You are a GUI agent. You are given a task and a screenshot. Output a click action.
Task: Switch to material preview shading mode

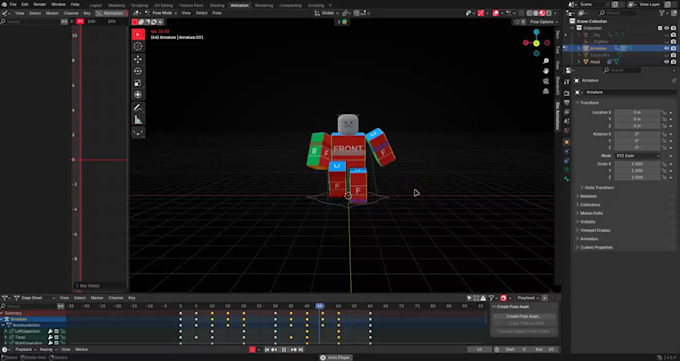point(542,13)
